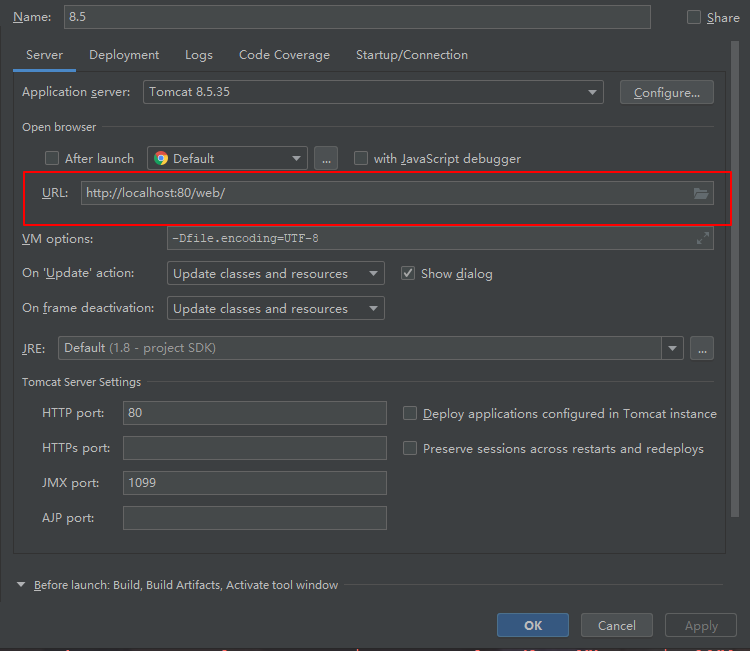Click the ellipsis button next to browser dropdown
This screenshot has height=651, width=750.
click(x=326, y=158)
